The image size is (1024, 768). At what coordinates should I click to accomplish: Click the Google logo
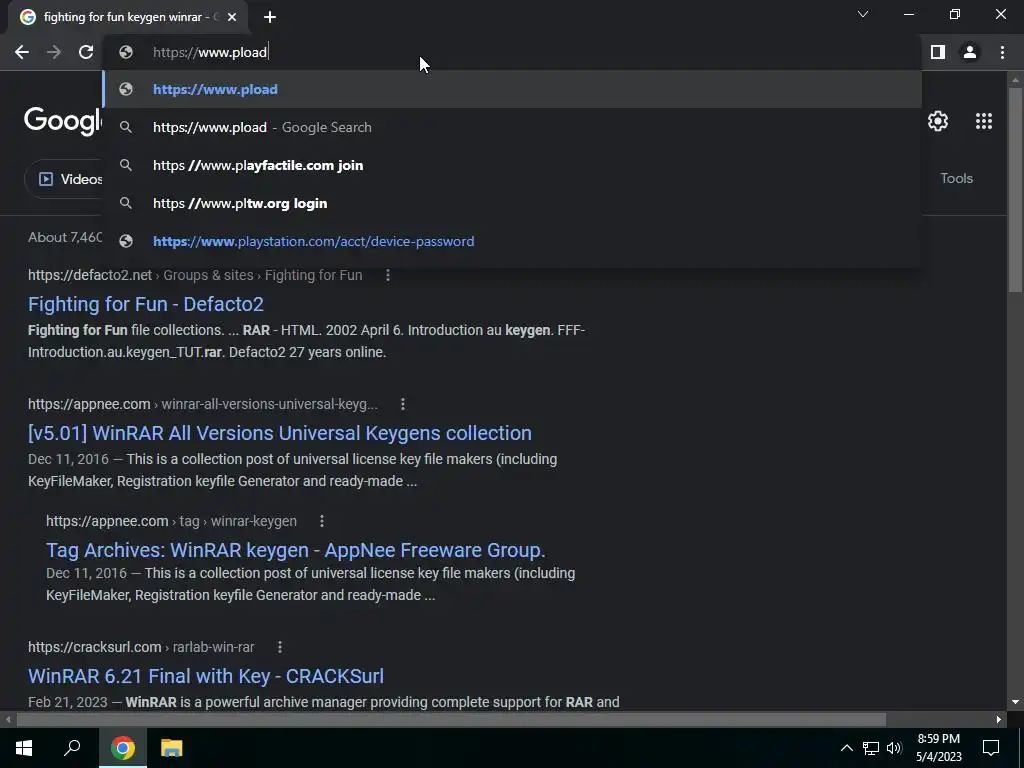tap(63, 121)
